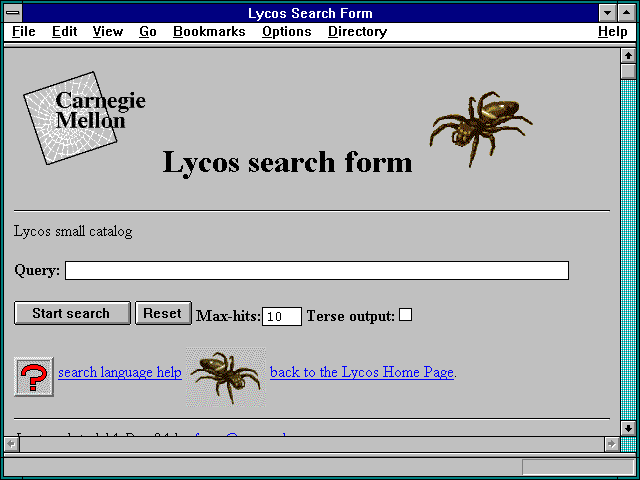
Task: Follow the search language help link
Action: (x=120, y=372)
